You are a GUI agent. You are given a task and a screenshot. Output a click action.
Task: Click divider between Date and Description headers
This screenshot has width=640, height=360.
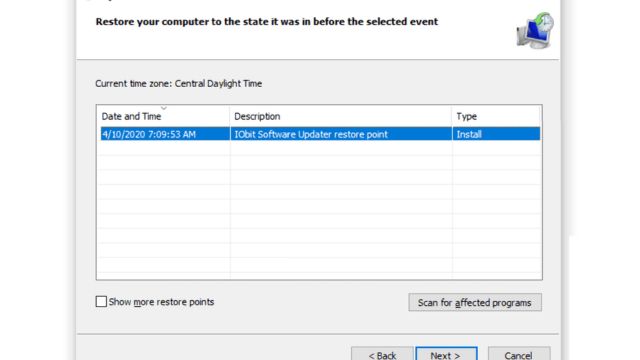(230, 116)
